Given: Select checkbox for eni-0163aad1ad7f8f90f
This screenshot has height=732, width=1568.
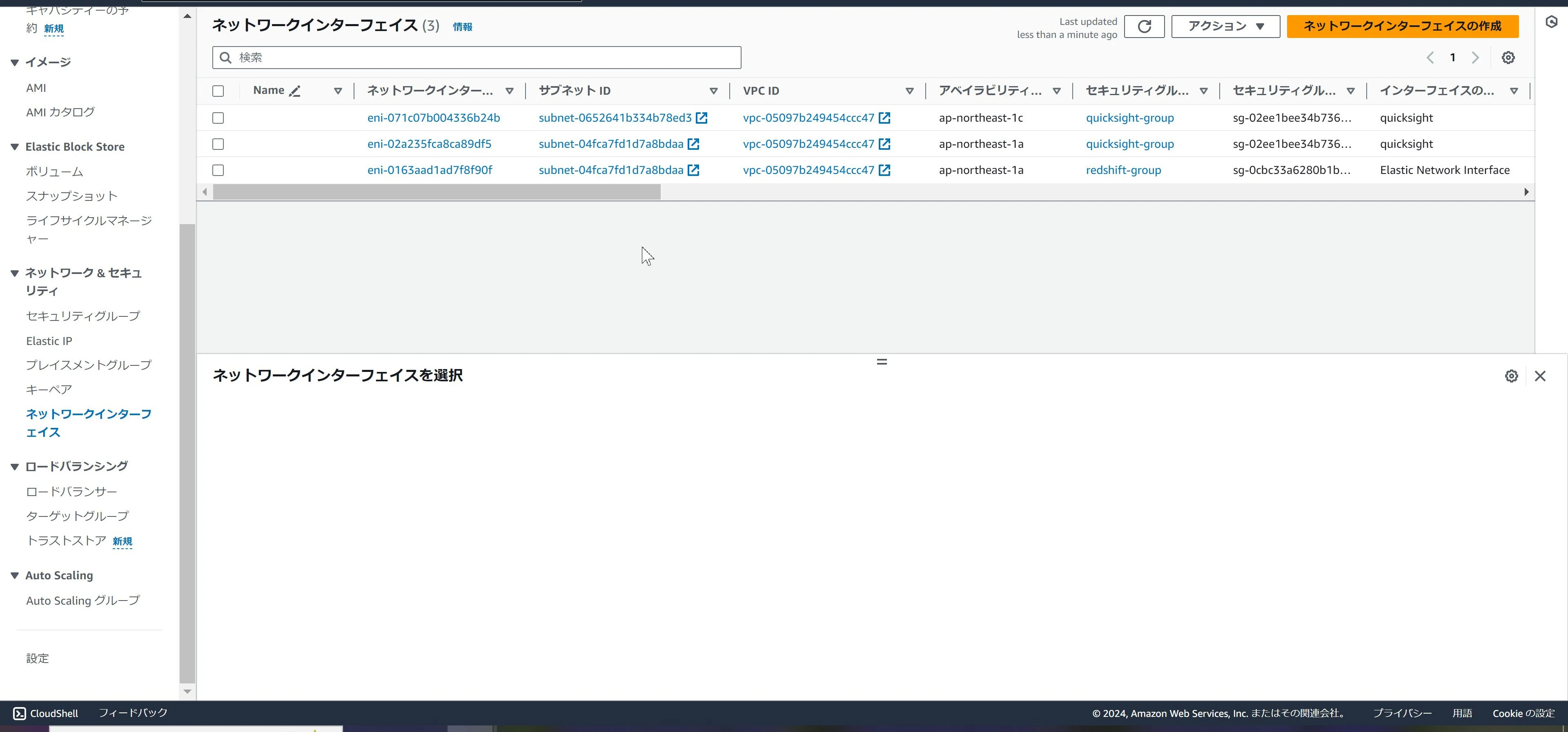Looking at the screenshot, I should click(218, 170).
